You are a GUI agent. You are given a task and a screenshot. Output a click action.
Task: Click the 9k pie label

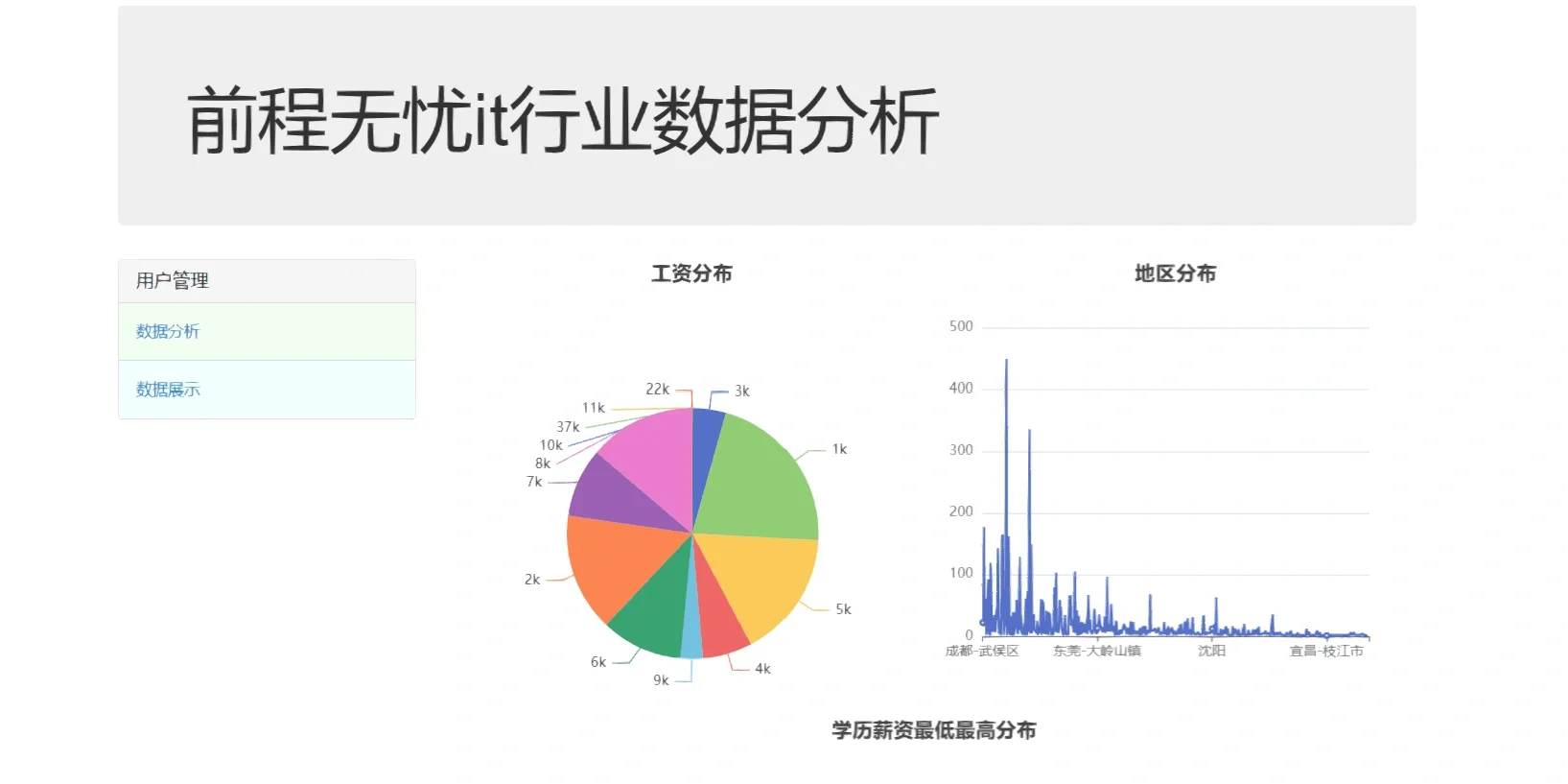(x=661, y=680)
